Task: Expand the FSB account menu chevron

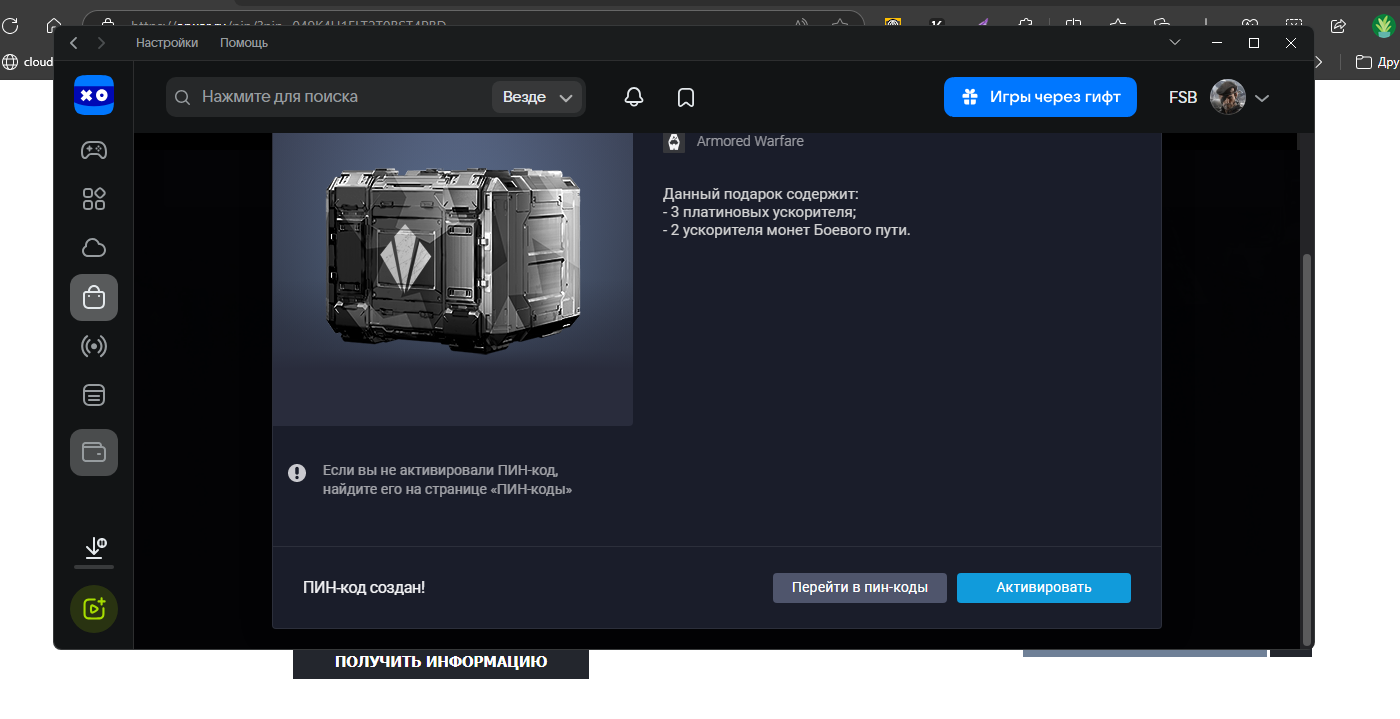Action: (x=1262, y=98)
